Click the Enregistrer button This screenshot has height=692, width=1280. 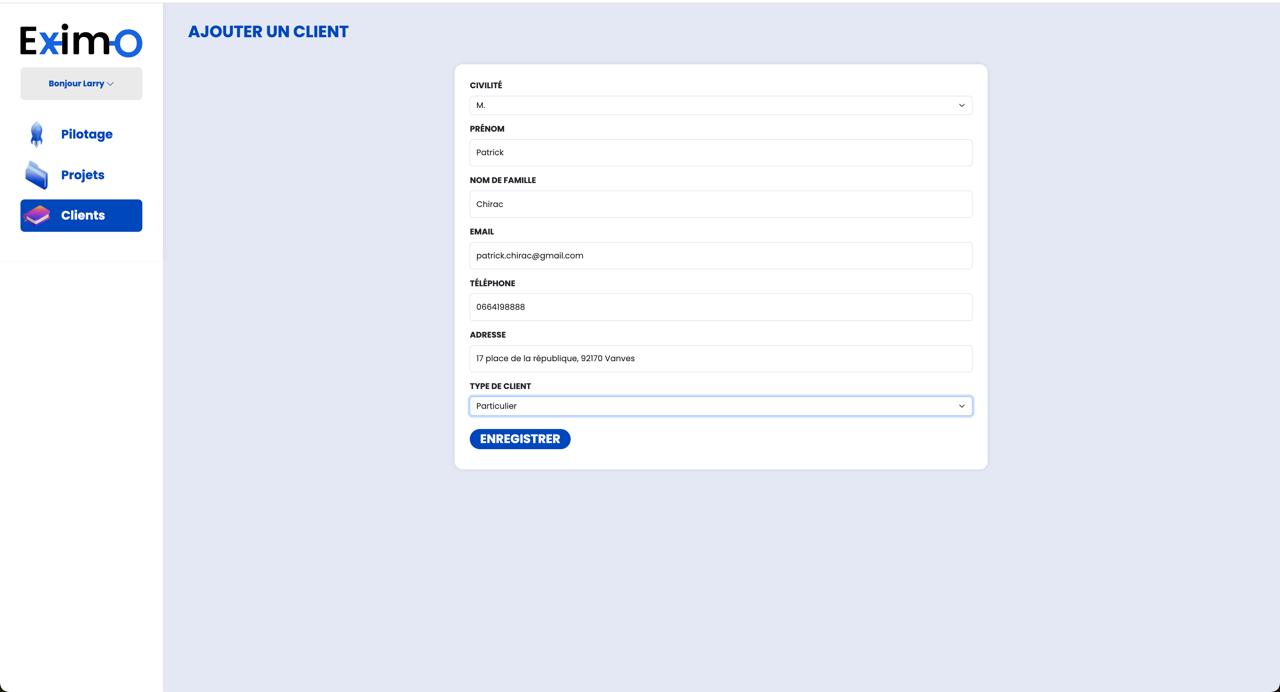pos(520,439)
